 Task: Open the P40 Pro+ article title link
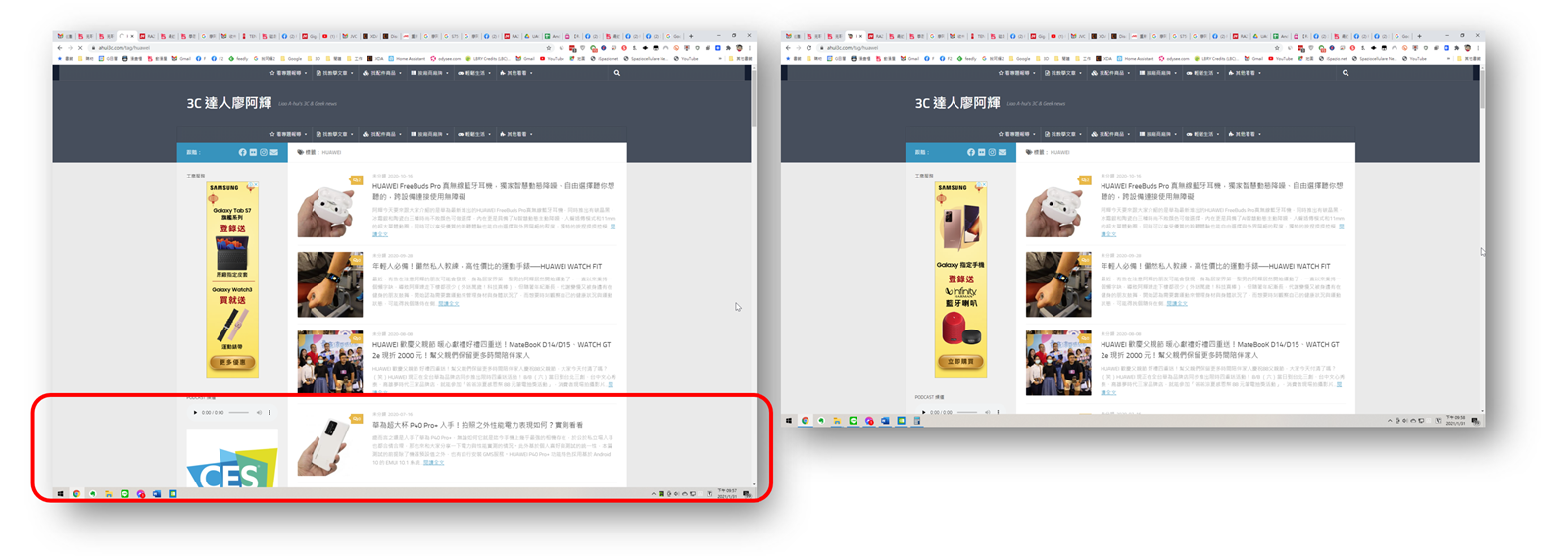tap(477, 425)
